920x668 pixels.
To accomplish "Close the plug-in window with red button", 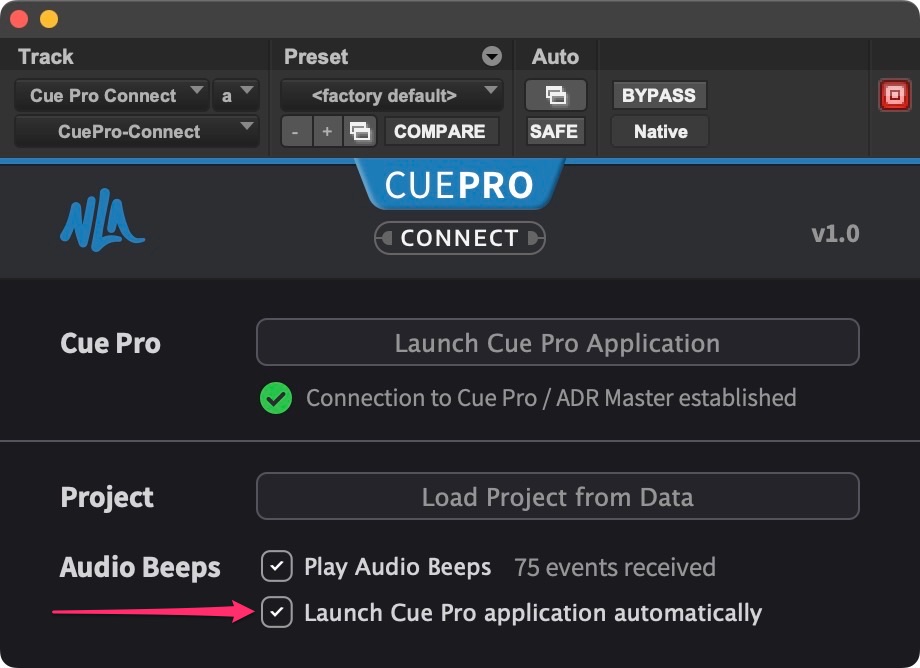I will (x=19, y=19).
